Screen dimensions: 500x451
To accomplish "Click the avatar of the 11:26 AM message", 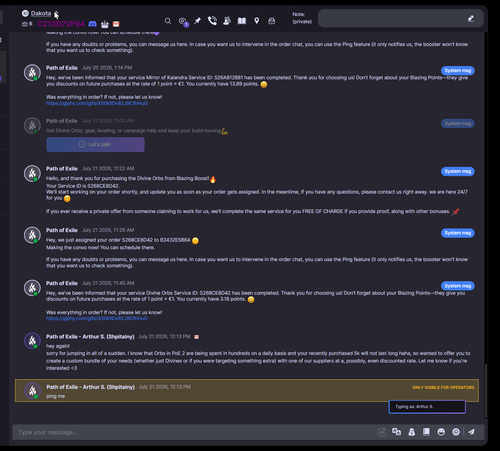I will pyautogui.click(x=32, y=235).
